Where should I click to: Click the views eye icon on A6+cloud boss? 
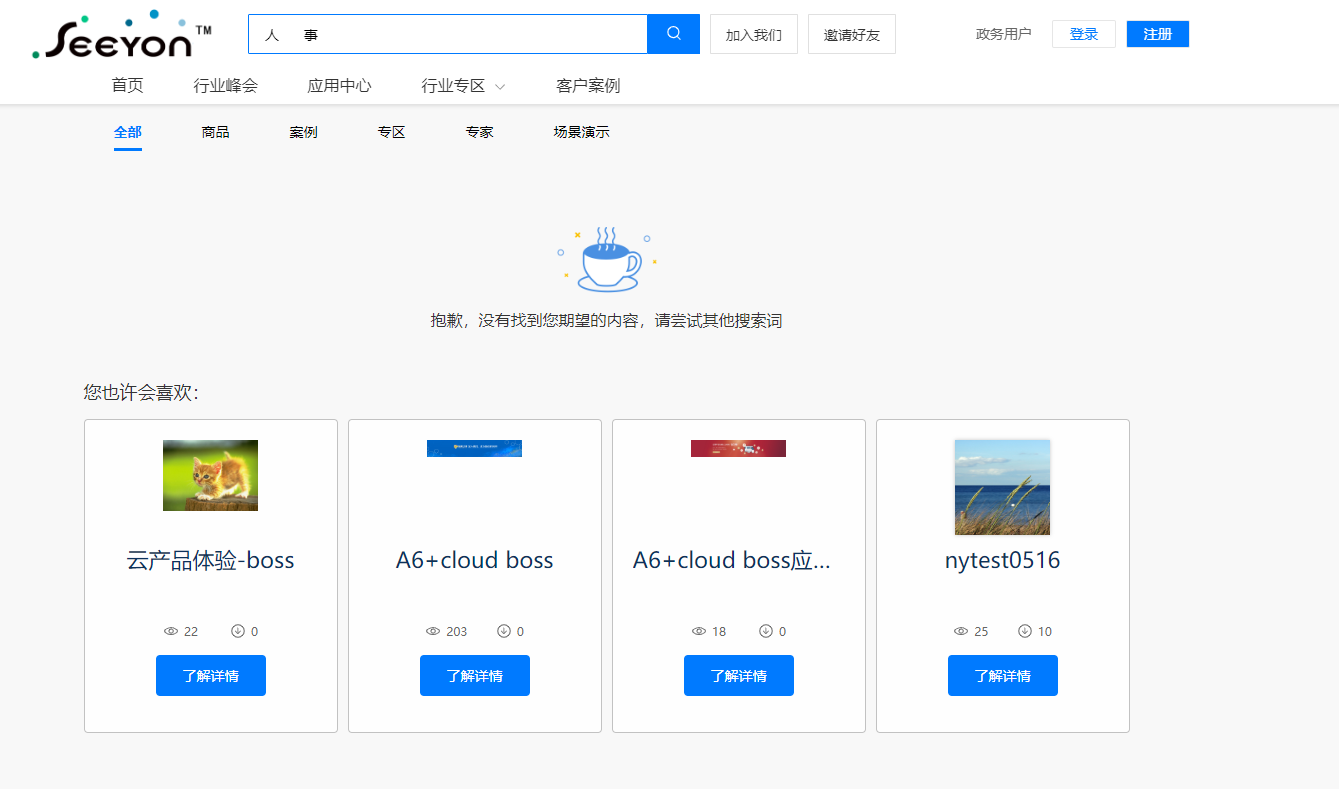pos(433,632)
